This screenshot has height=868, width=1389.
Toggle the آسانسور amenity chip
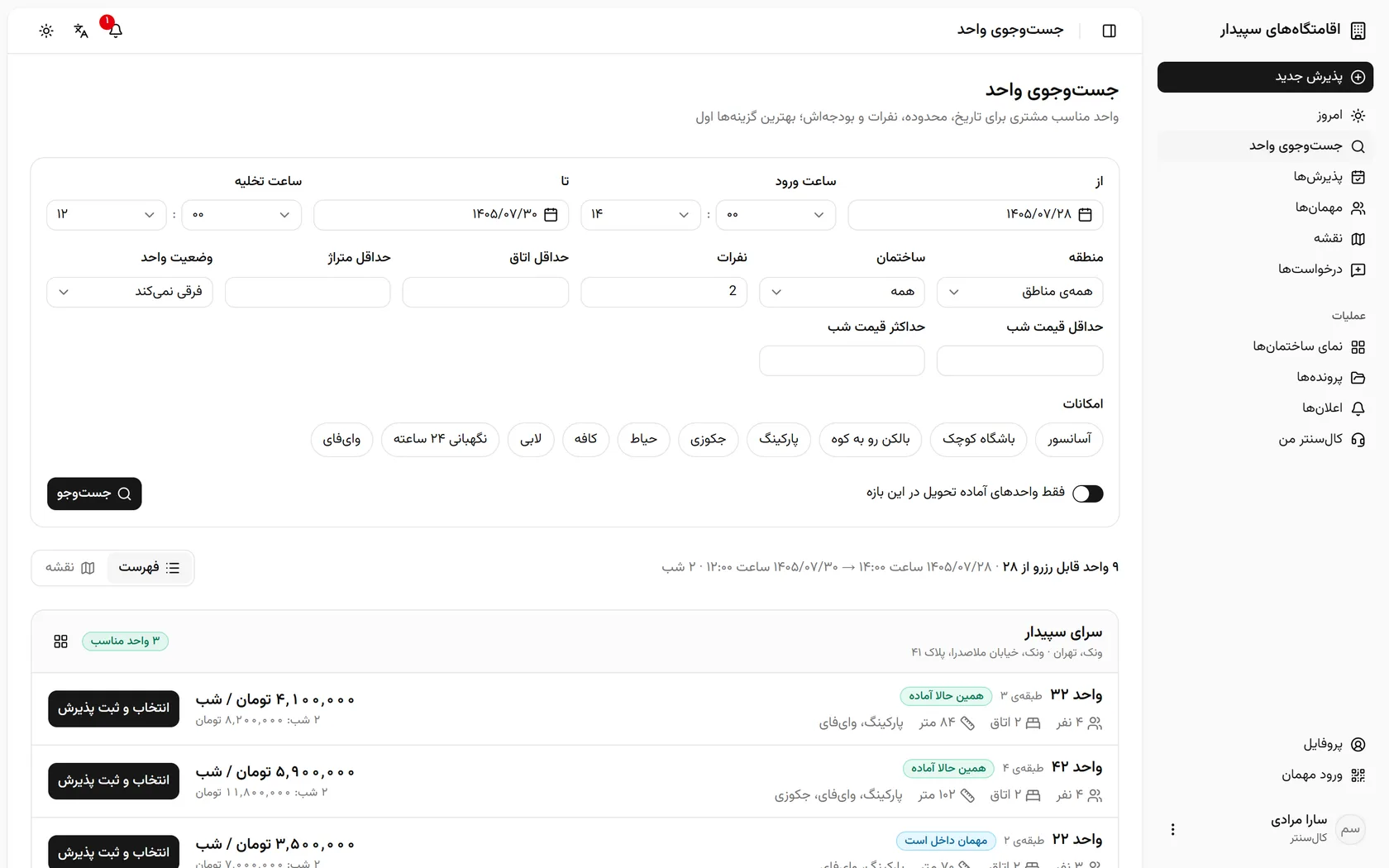click(x=1069, y=440)
